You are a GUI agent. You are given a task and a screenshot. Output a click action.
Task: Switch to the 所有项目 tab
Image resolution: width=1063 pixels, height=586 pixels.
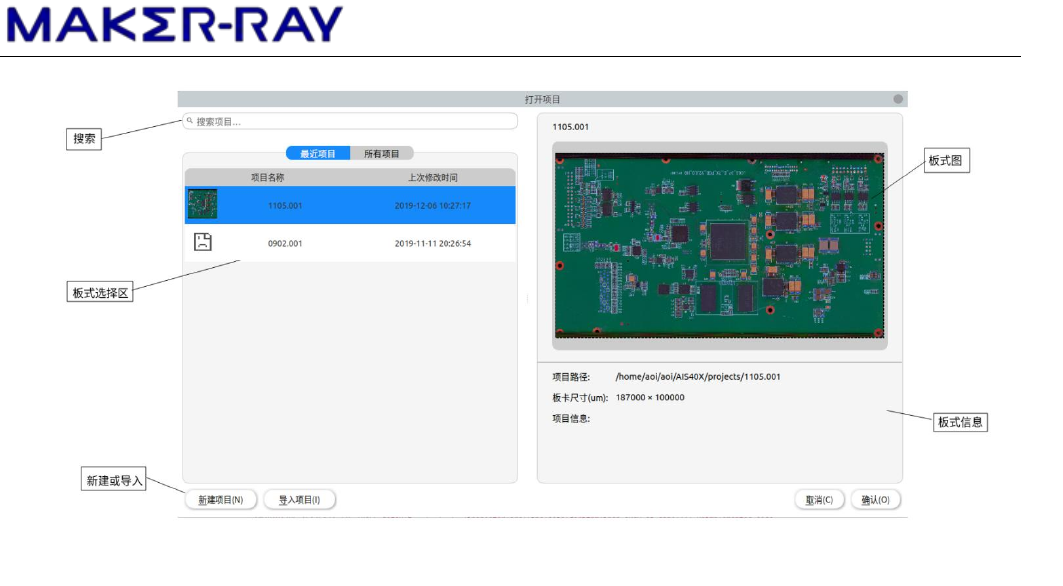click(x=382, y=154)
